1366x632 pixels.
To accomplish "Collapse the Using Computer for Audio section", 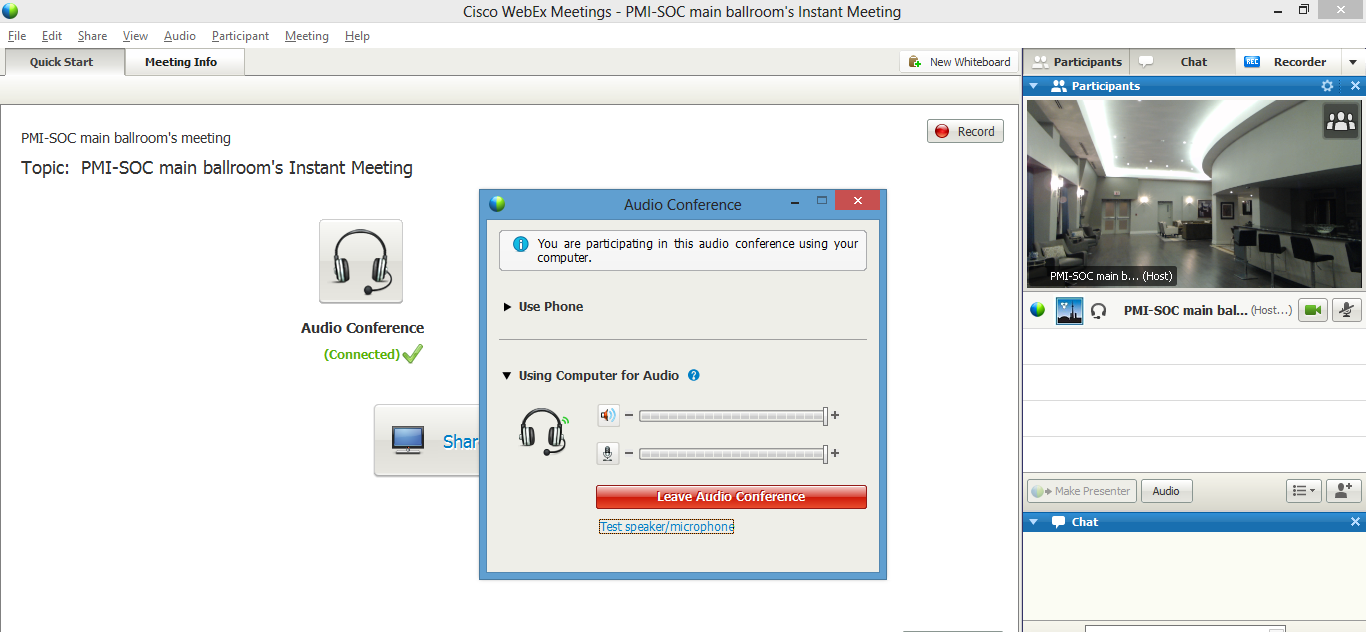I will click(x=508, y=376).
